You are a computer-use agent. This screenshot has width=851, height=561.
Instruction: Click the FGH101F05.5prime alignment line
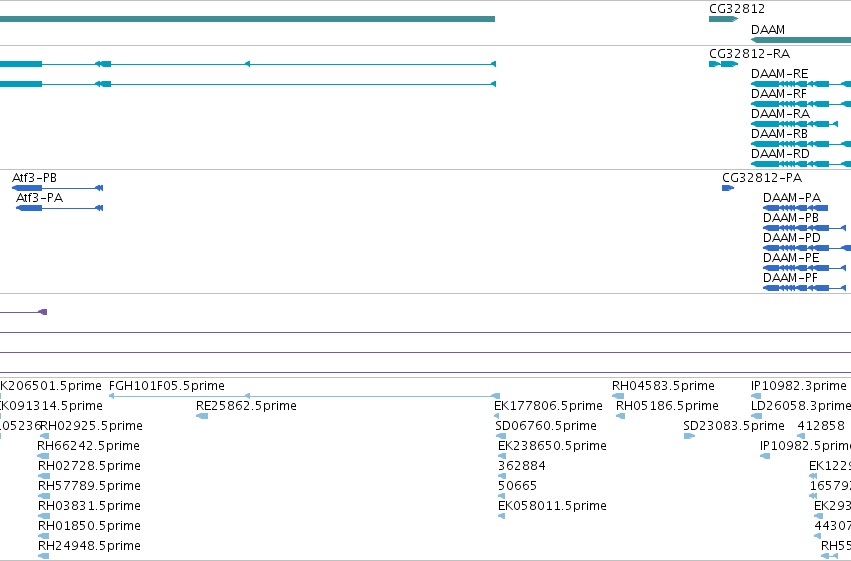click(x=304, y=396)
